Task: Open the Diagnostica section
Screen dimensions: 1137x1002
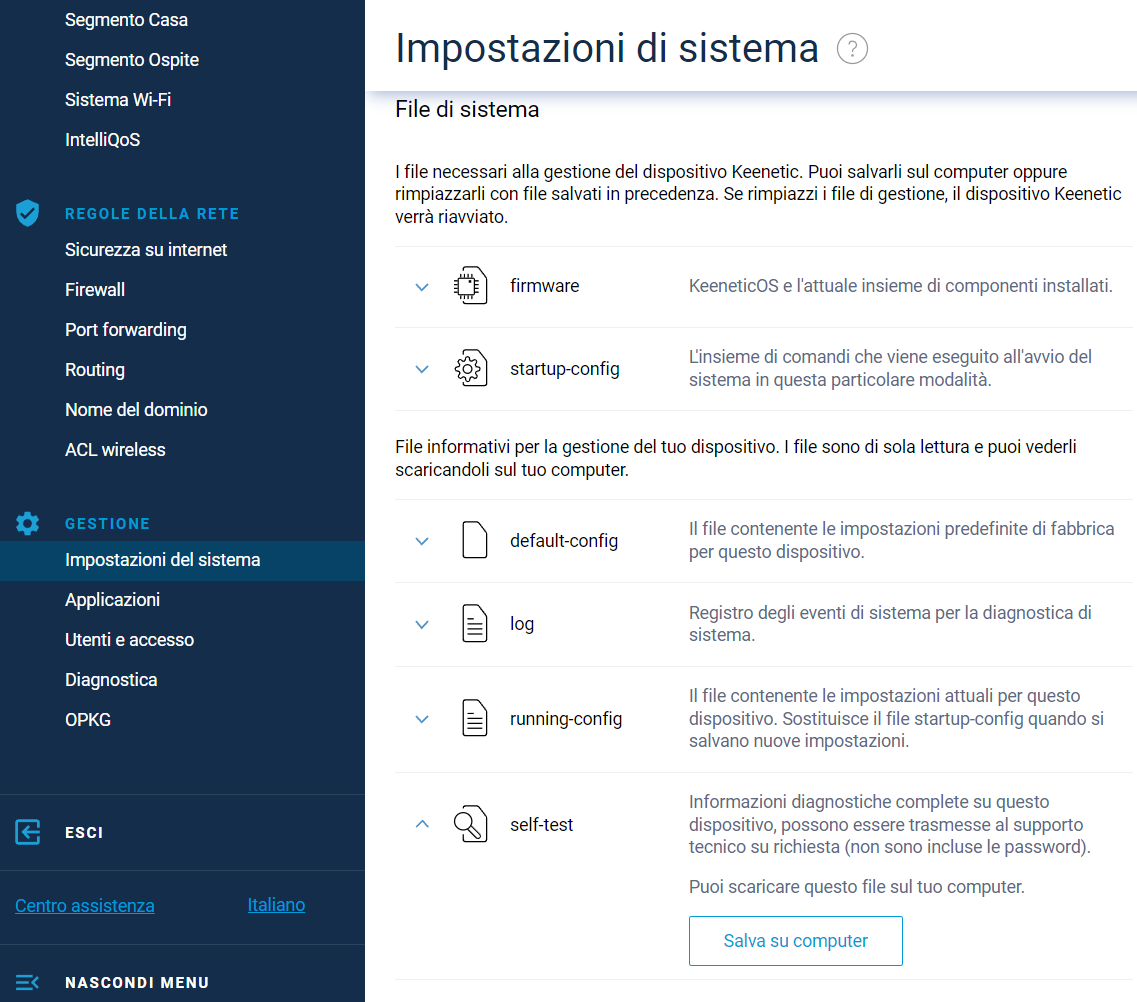Action: 111,680
